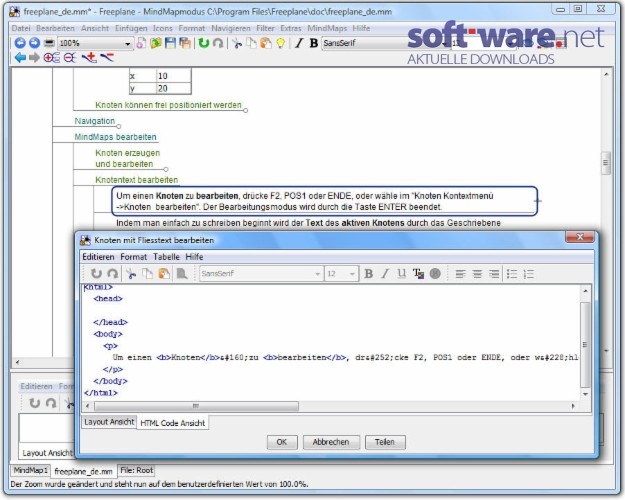
Task: Toggle bold in main toolbar
Action: point(314,43)
